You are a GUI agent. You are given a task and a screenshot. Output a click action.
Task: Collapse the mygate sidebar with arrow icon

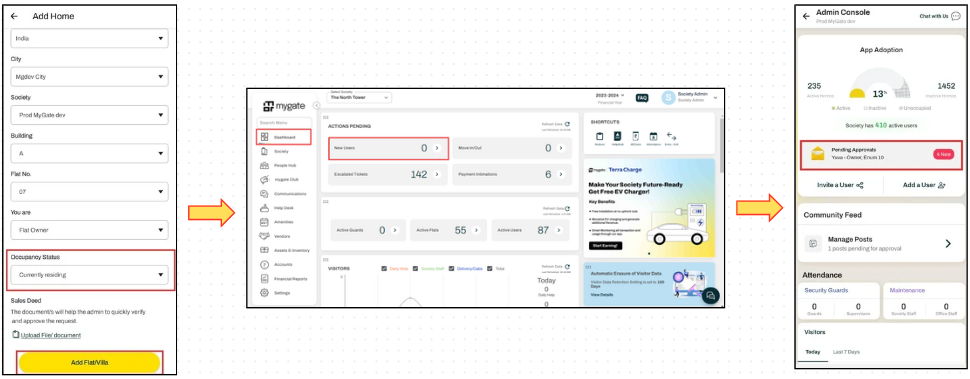(x=316, y=106)
